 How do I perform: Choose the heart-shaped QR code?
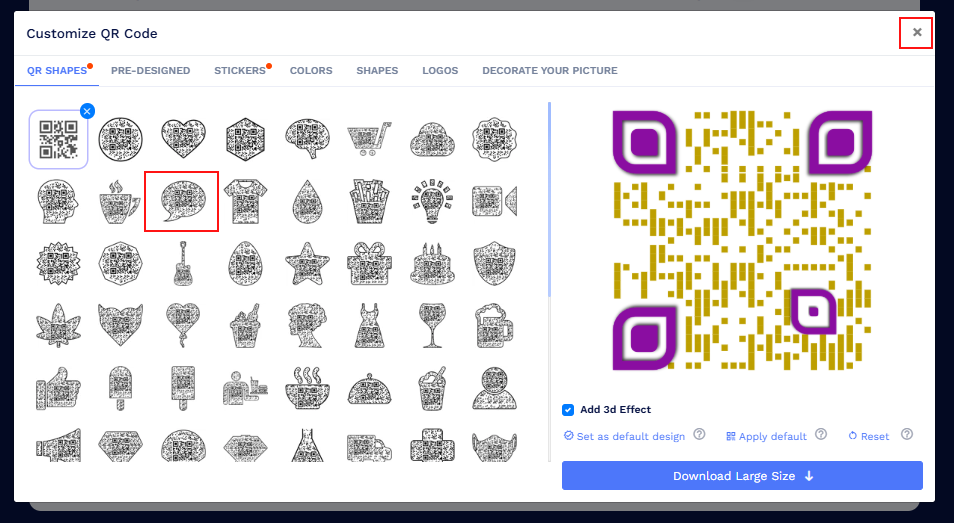click(183, 139)
